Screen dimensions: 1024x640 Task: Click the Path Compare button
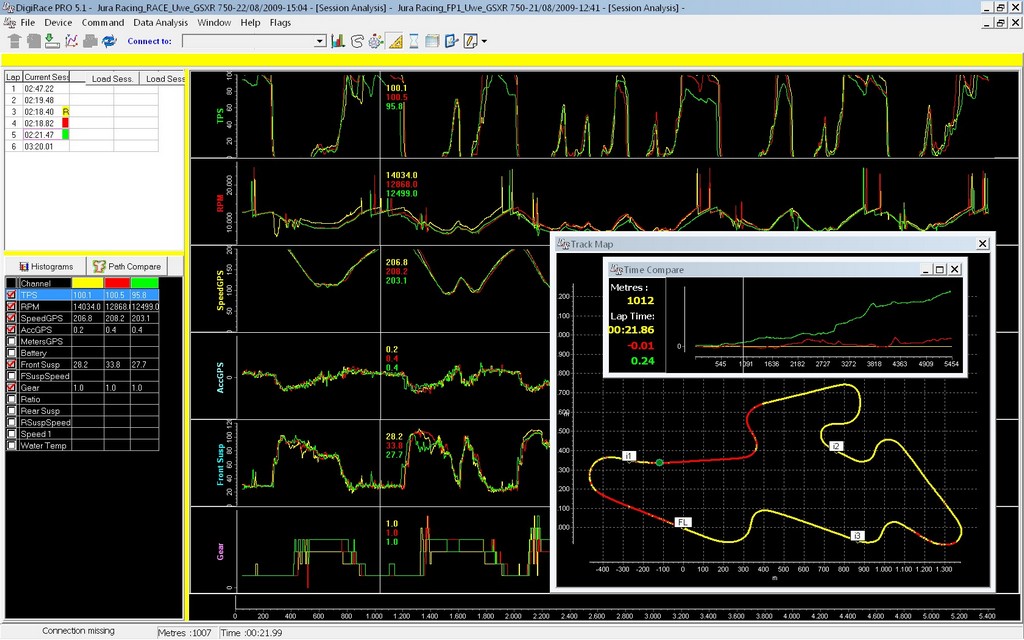click(x=126, y=267)
